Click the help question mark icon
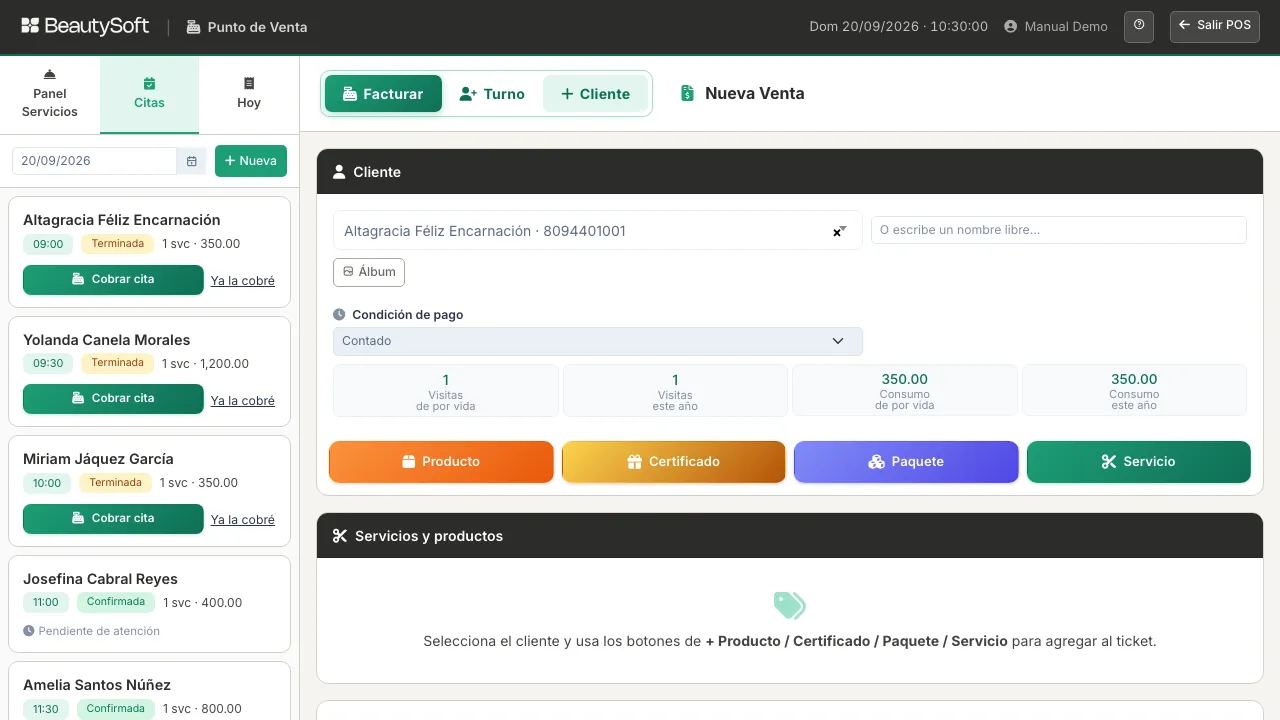This screenshot has width=1280, height=720. (1139, 26)
